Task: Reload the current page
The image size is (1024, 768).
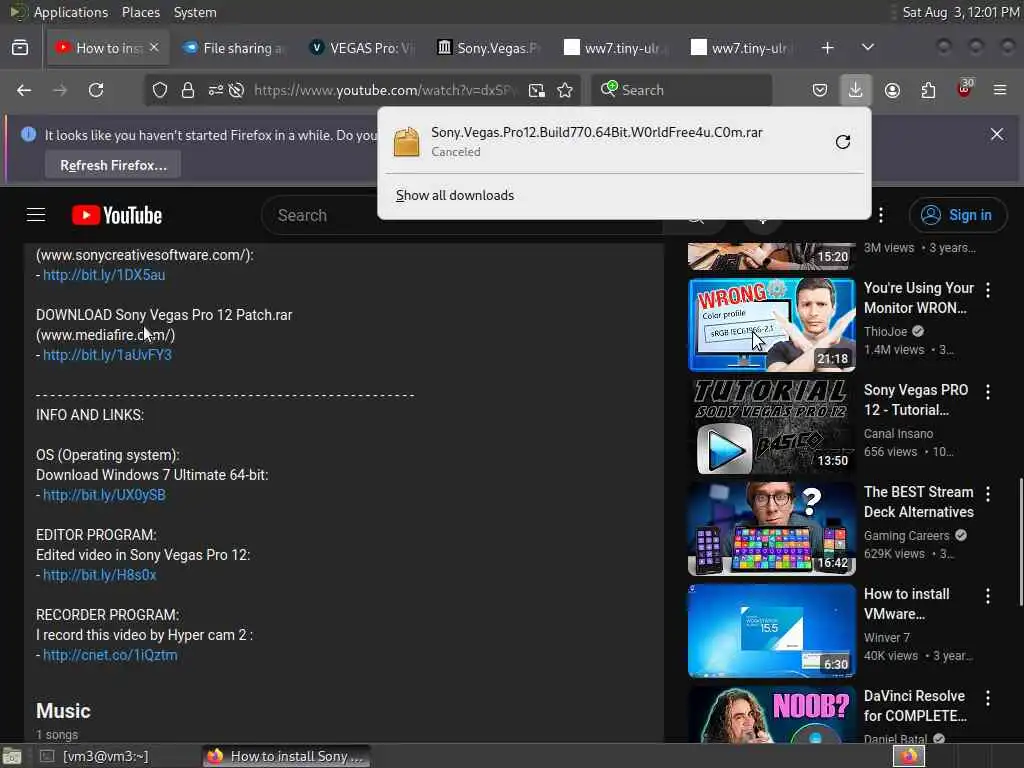Action: (96, 90)
